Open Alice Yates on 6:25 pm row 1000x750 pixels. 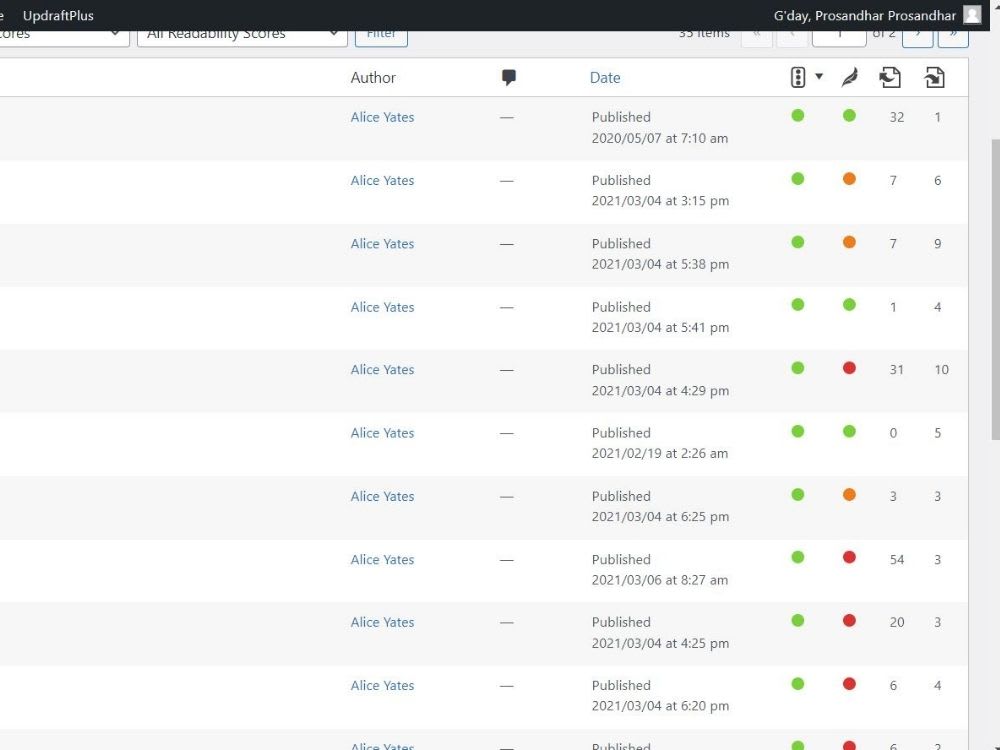[x=382, y=496]
